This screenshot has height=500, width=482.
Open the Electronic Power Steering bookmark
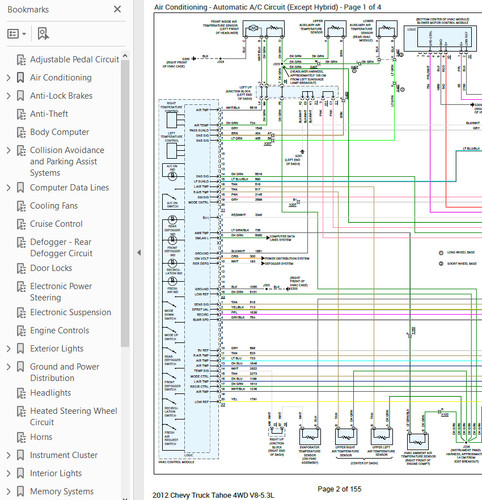point(61,292)
